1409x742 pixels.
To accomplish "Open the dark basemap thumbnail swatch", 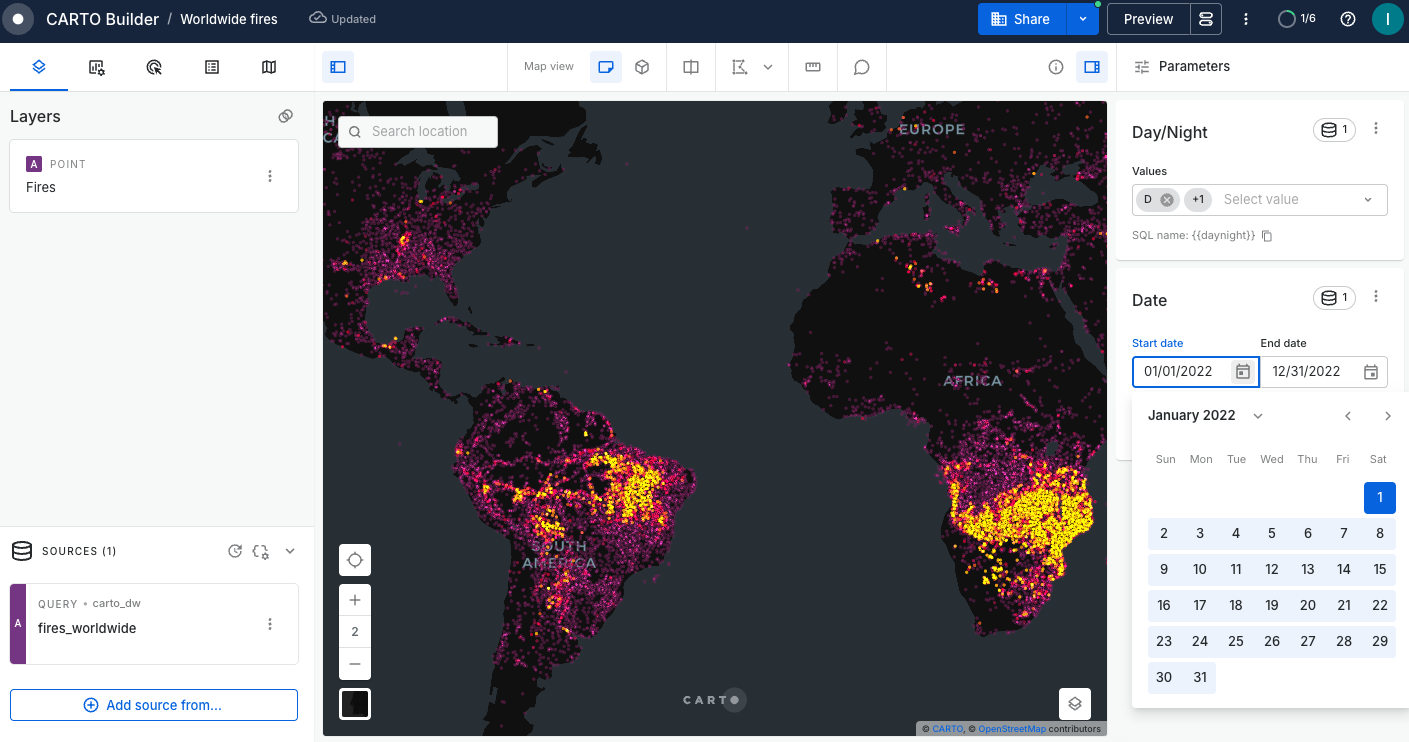I will pyautogui.click(x=355, y=703).
